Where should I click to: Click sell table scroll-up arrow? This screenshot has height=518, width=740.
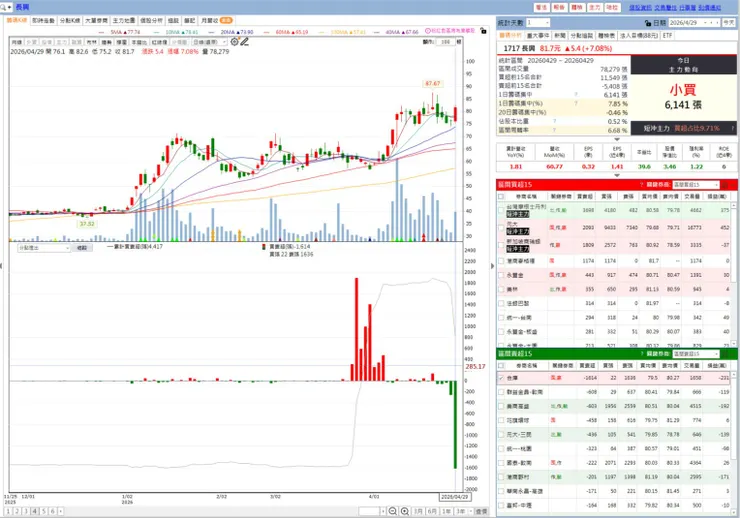point(733,375)
